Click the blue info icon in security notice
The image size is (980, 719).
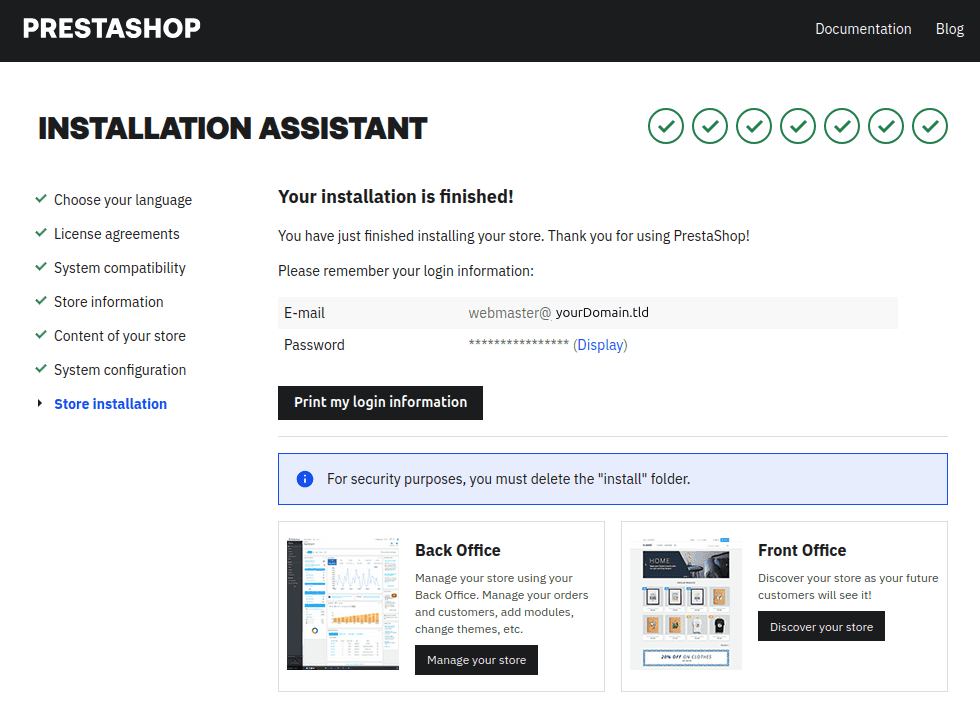click(305, 479)
